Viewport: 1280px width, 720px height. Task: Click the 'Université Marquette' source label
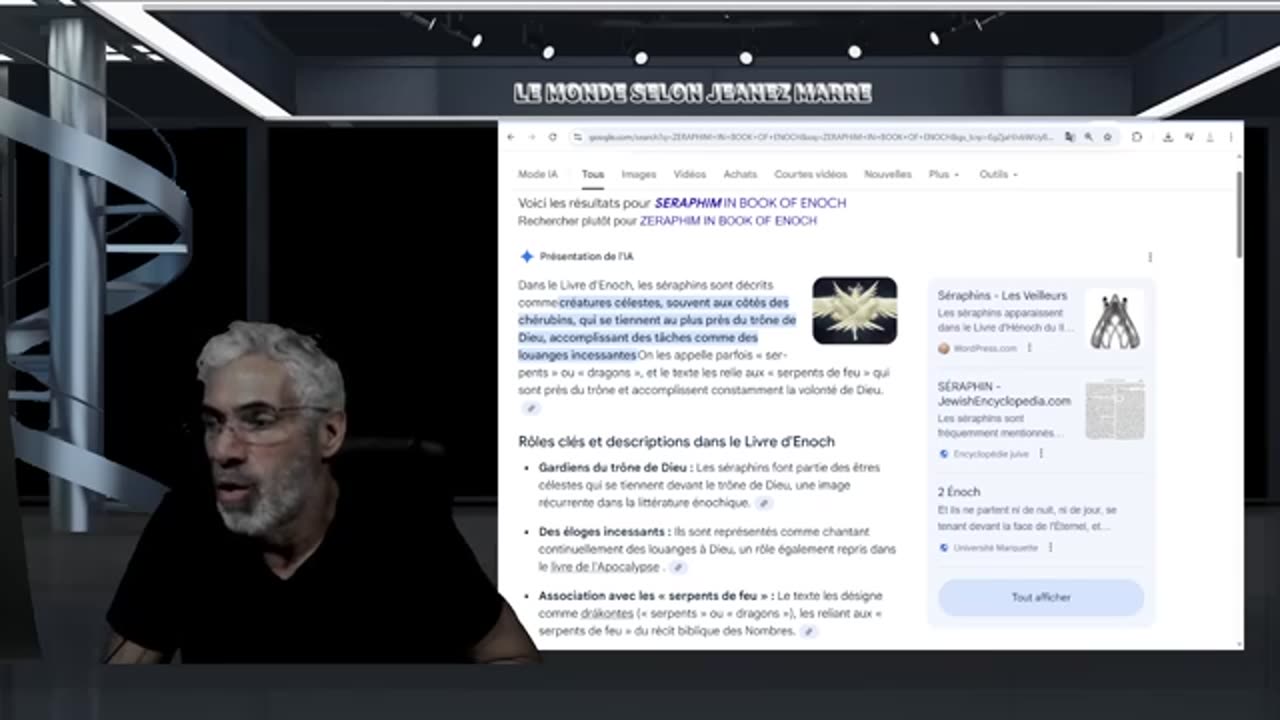point(996,547)
